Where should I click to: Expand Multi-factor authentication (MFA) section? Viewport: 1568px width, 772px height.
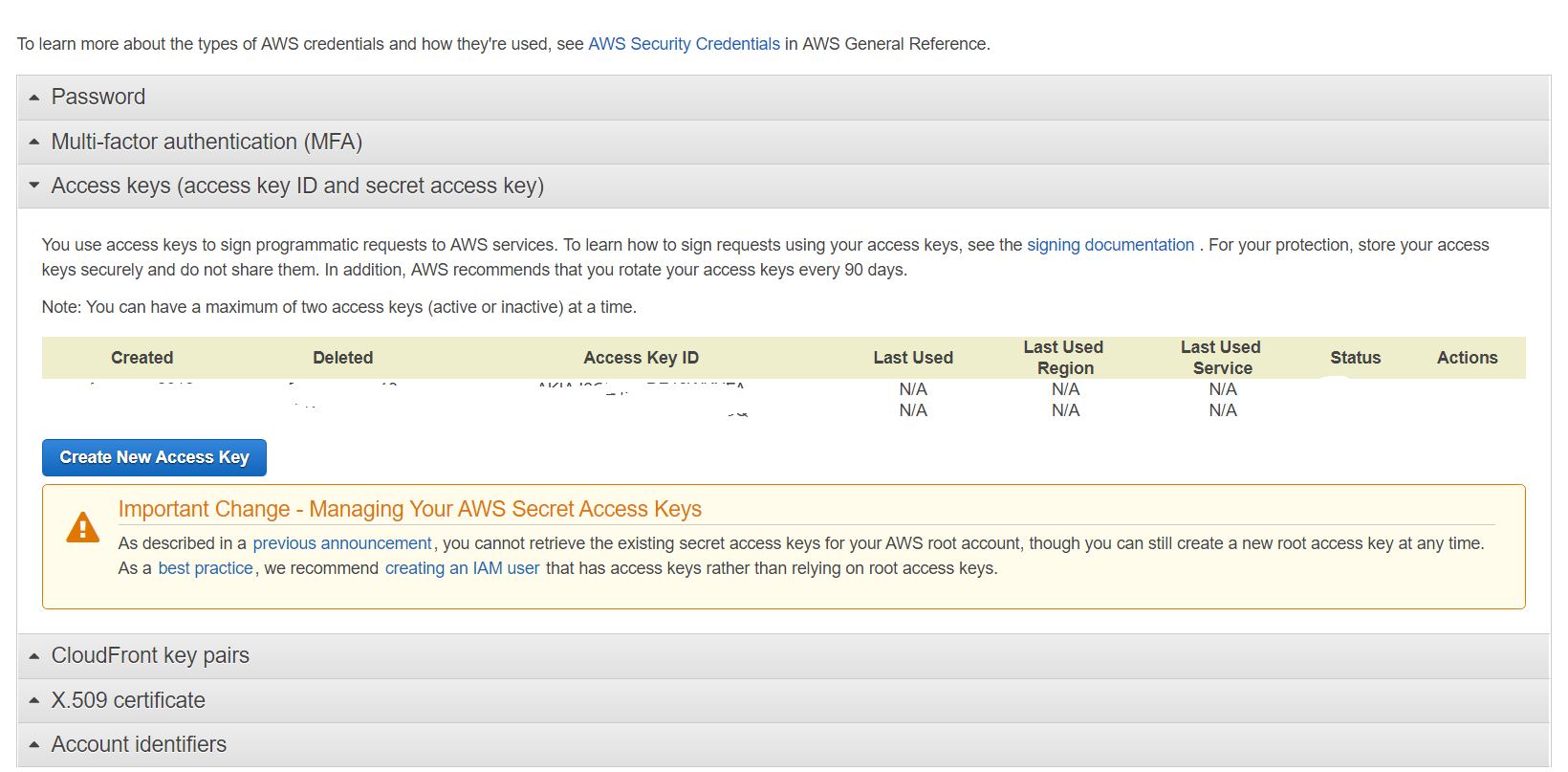point(206,143)
